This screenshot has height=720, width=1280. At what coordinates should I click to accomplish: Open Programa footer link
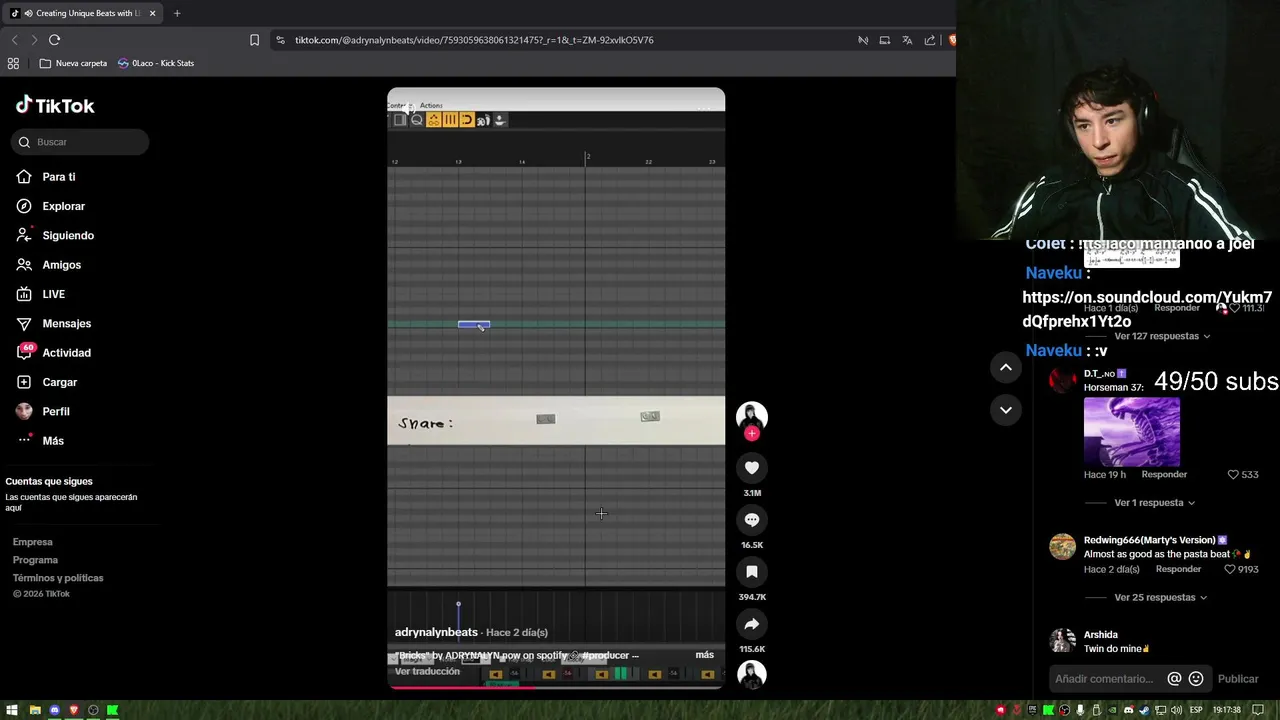click(x=35, y=560)
